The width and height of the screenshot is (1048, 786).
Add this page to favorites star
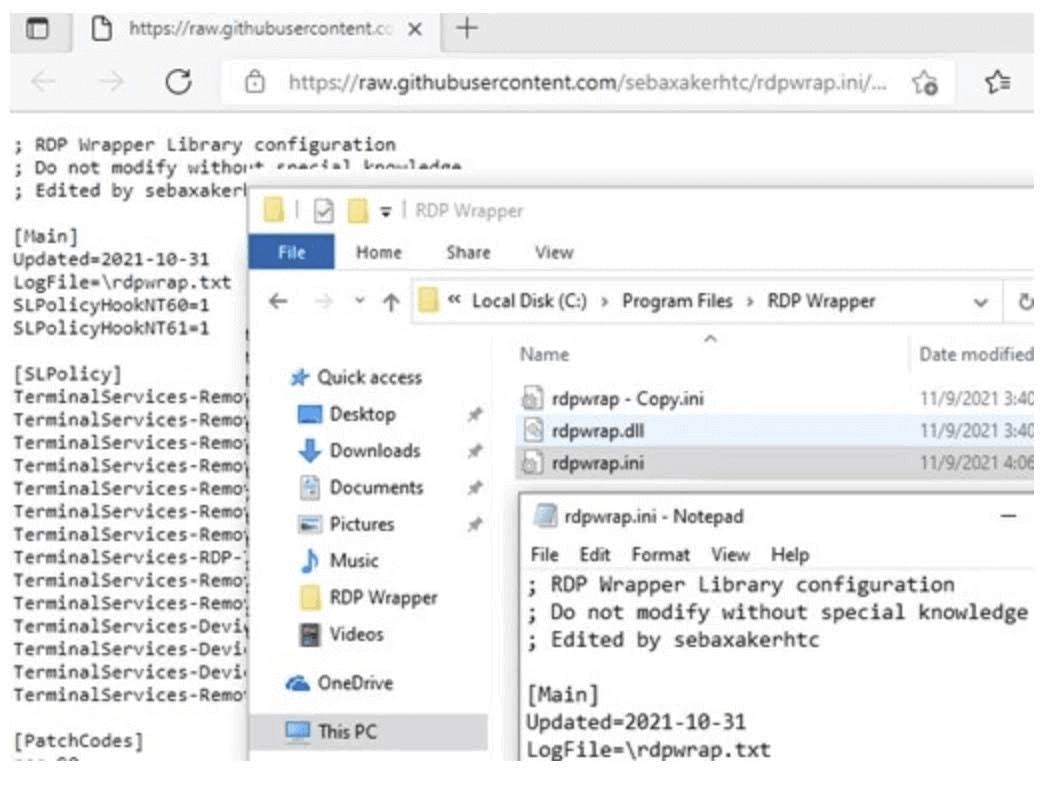[x=925, y=83]
